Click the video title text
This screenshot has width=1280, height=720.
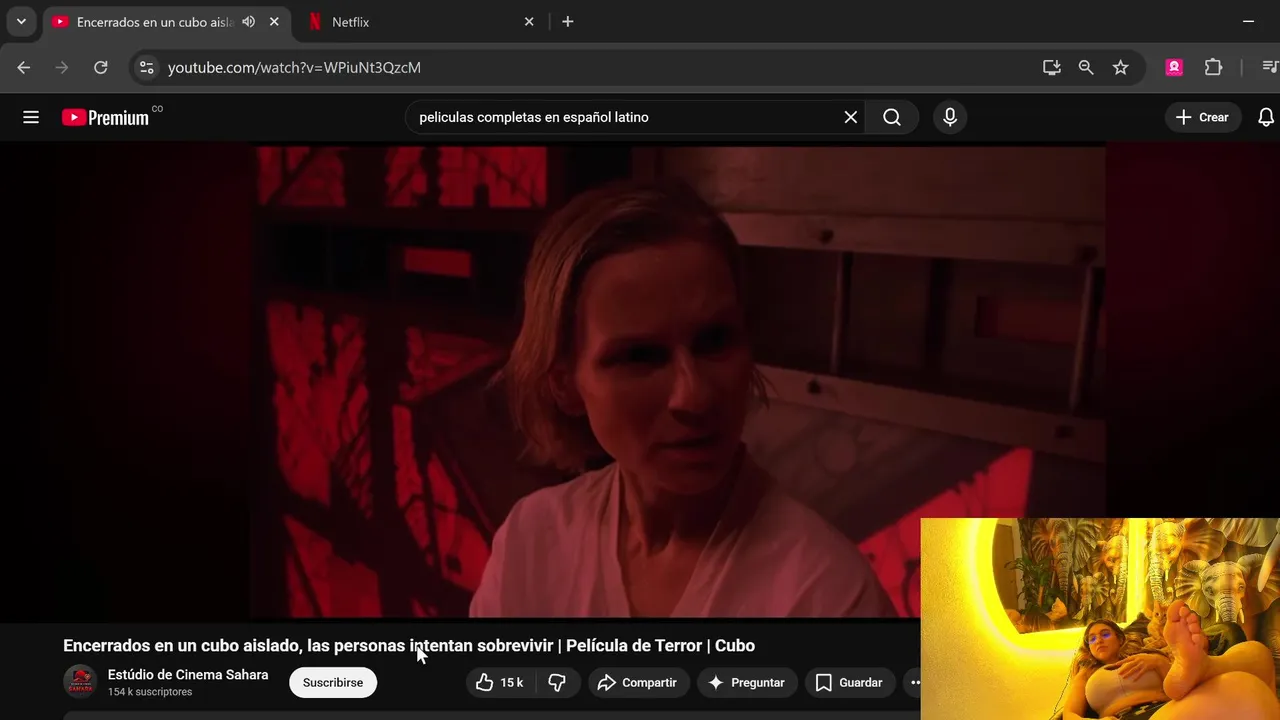click(x=409, y=646)
